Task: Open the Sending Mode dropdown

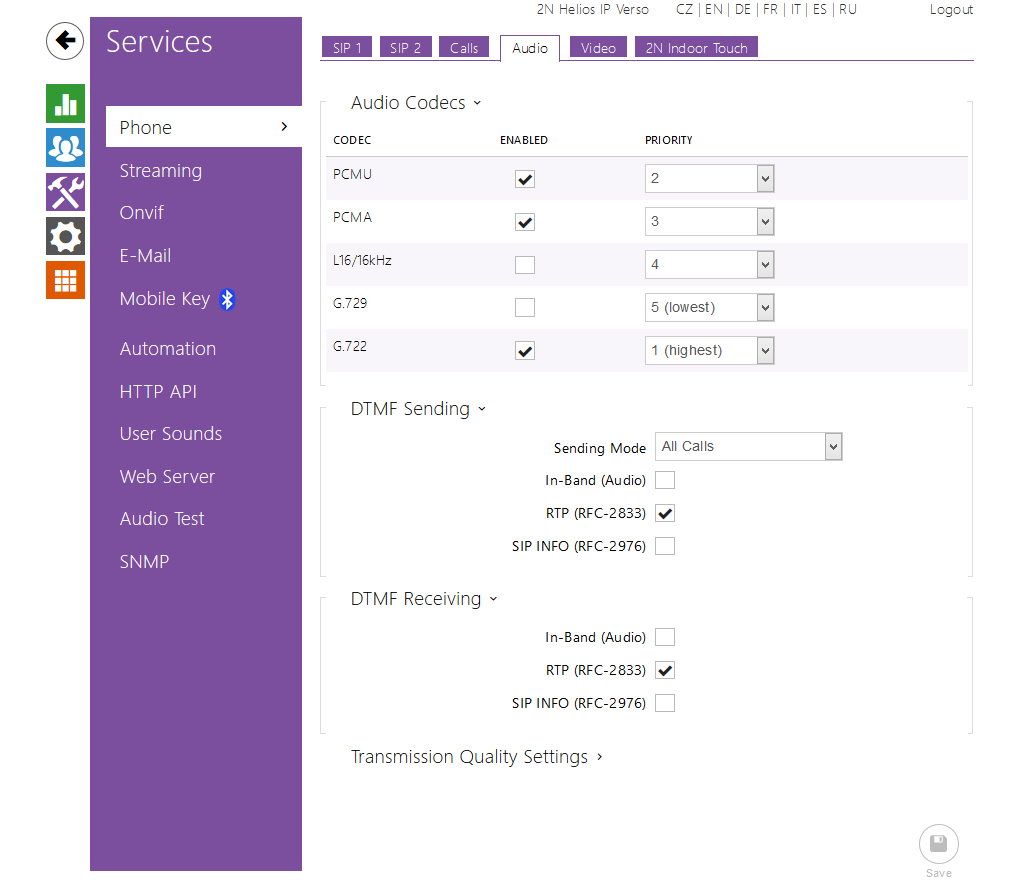Action: (x=748, y=447)
